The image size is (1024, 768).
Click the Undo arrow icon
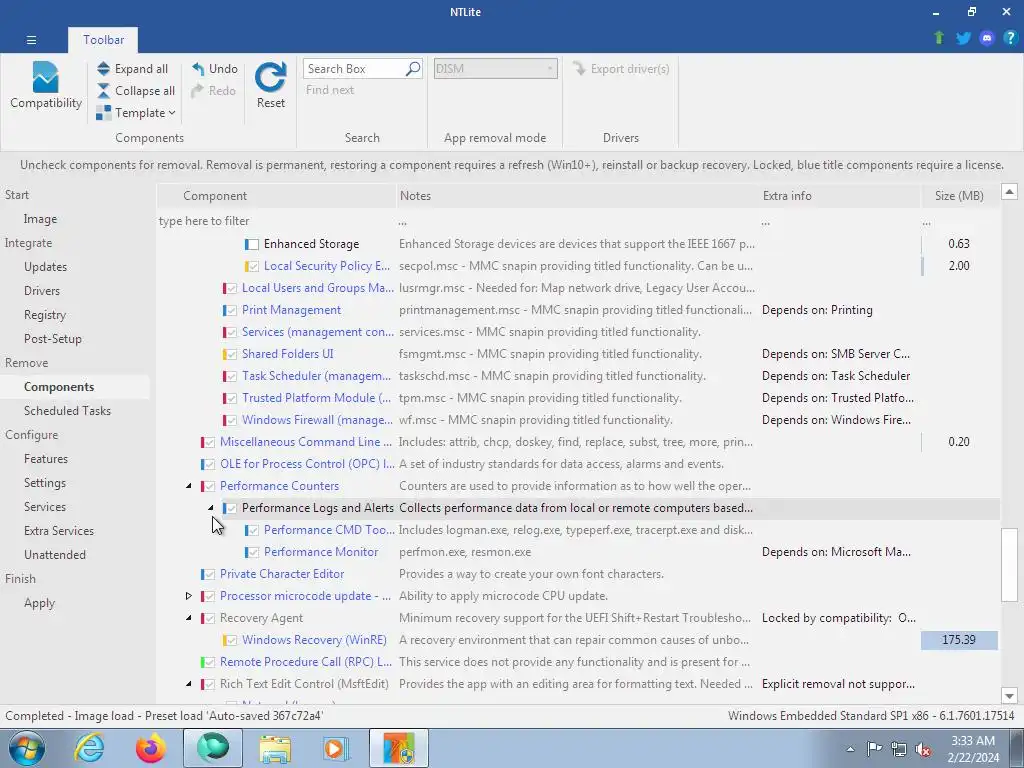click(x=198, y=69)
